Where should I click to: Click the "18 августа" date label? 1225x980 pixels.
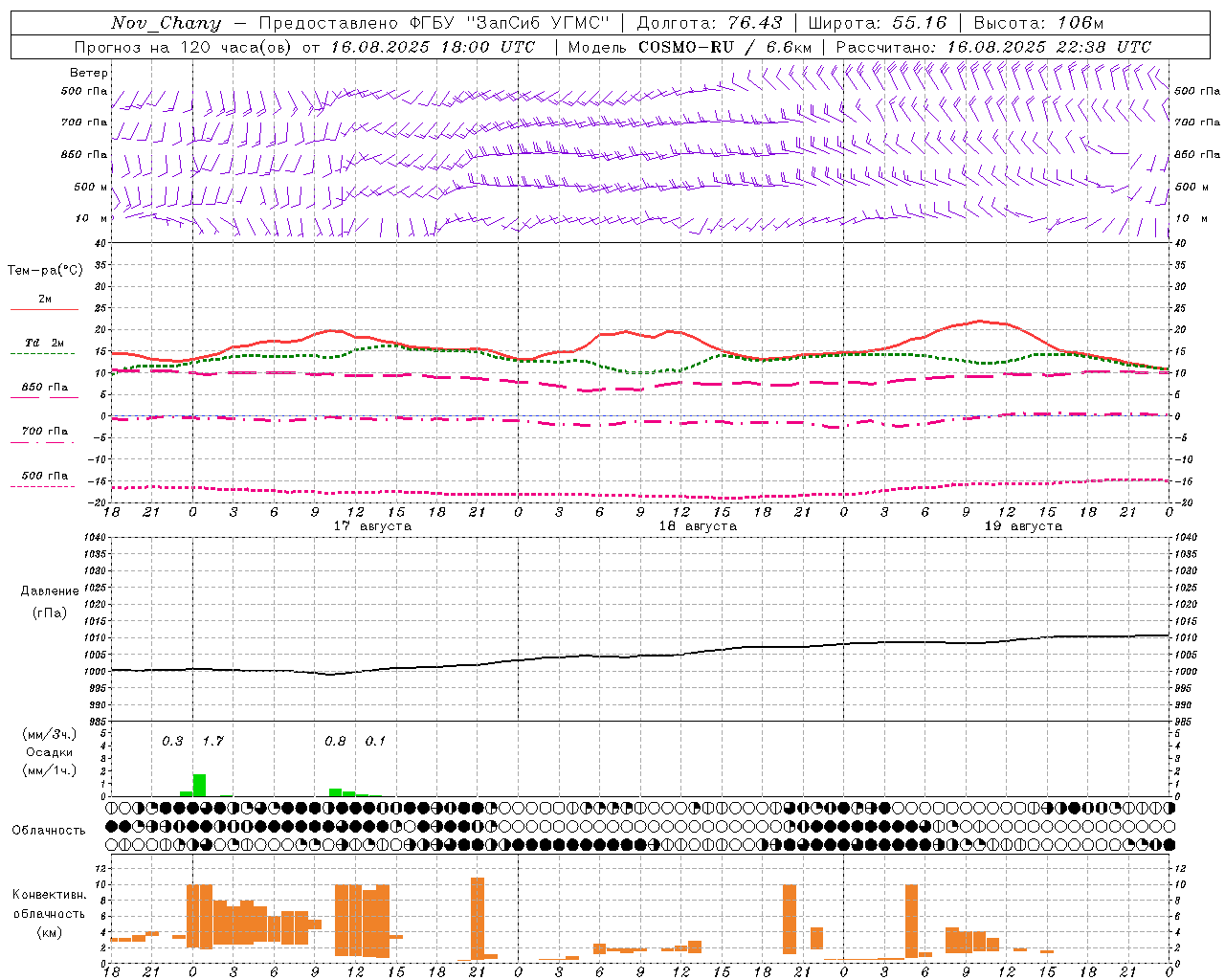tap(698, 526)
